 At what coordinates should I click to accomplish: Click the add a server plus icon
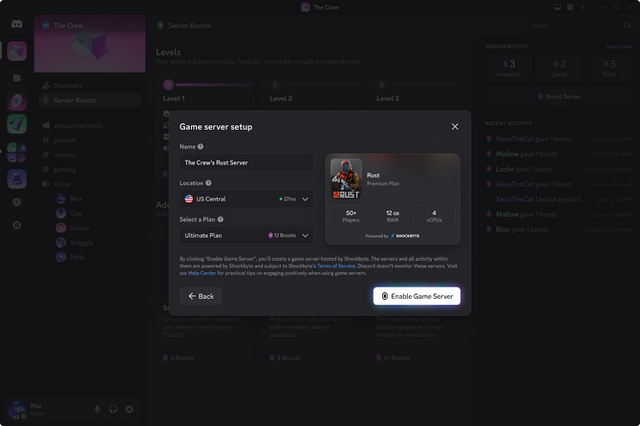tap(17, 202)
